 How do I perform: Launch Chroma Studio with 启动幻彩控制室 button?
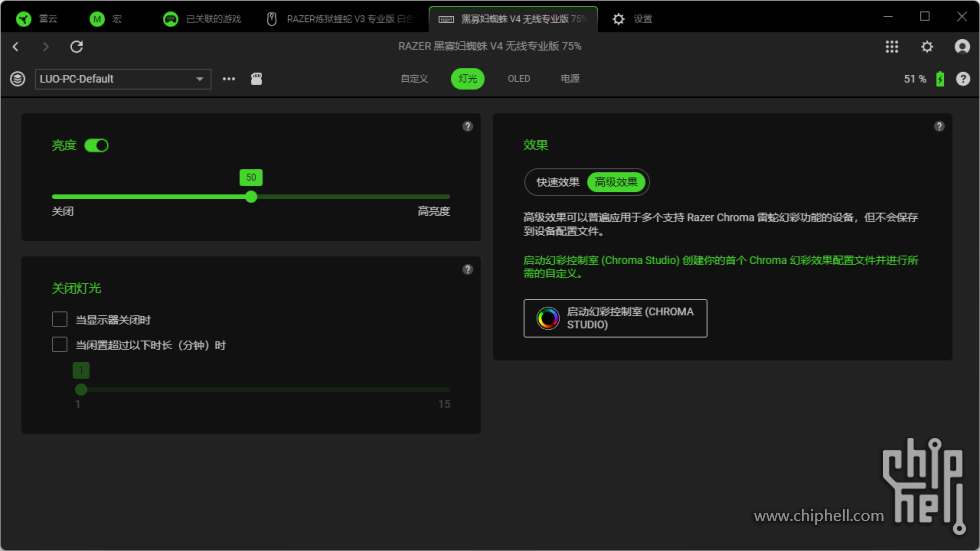615,318
